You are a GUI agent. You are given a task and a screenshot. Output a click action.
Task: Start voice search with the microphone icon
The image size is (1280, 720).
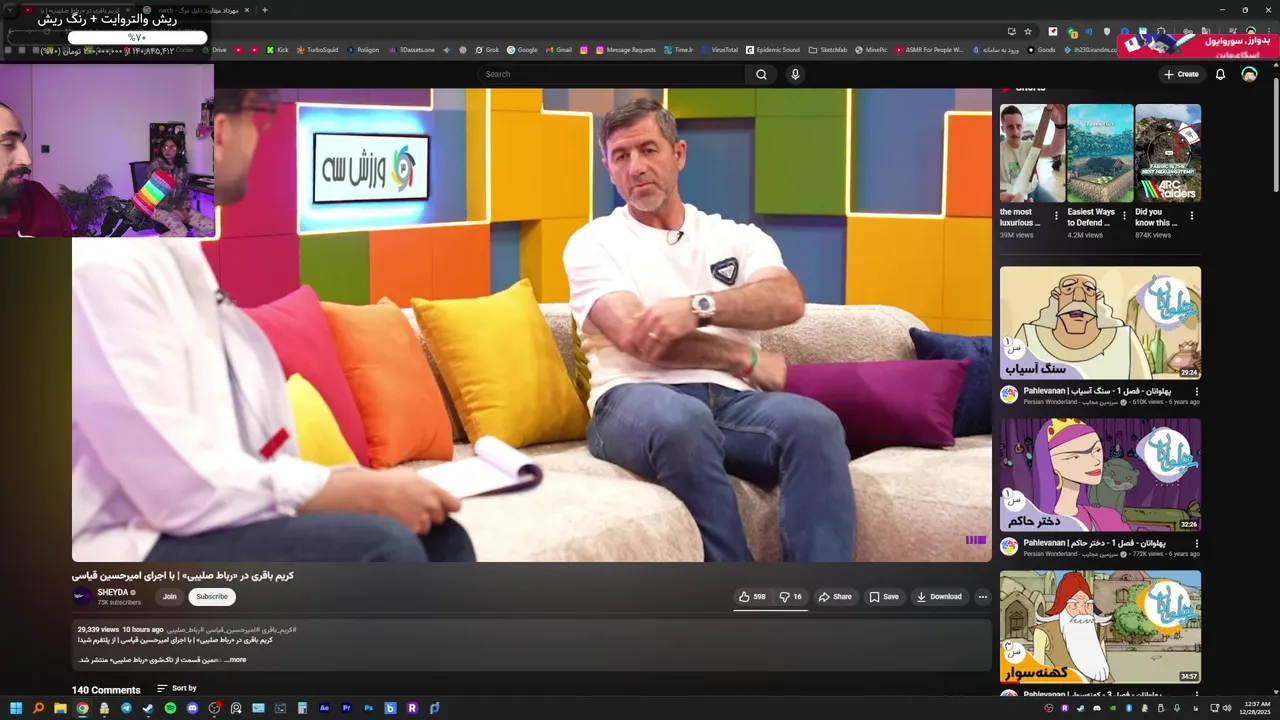[x=795, y=74]
